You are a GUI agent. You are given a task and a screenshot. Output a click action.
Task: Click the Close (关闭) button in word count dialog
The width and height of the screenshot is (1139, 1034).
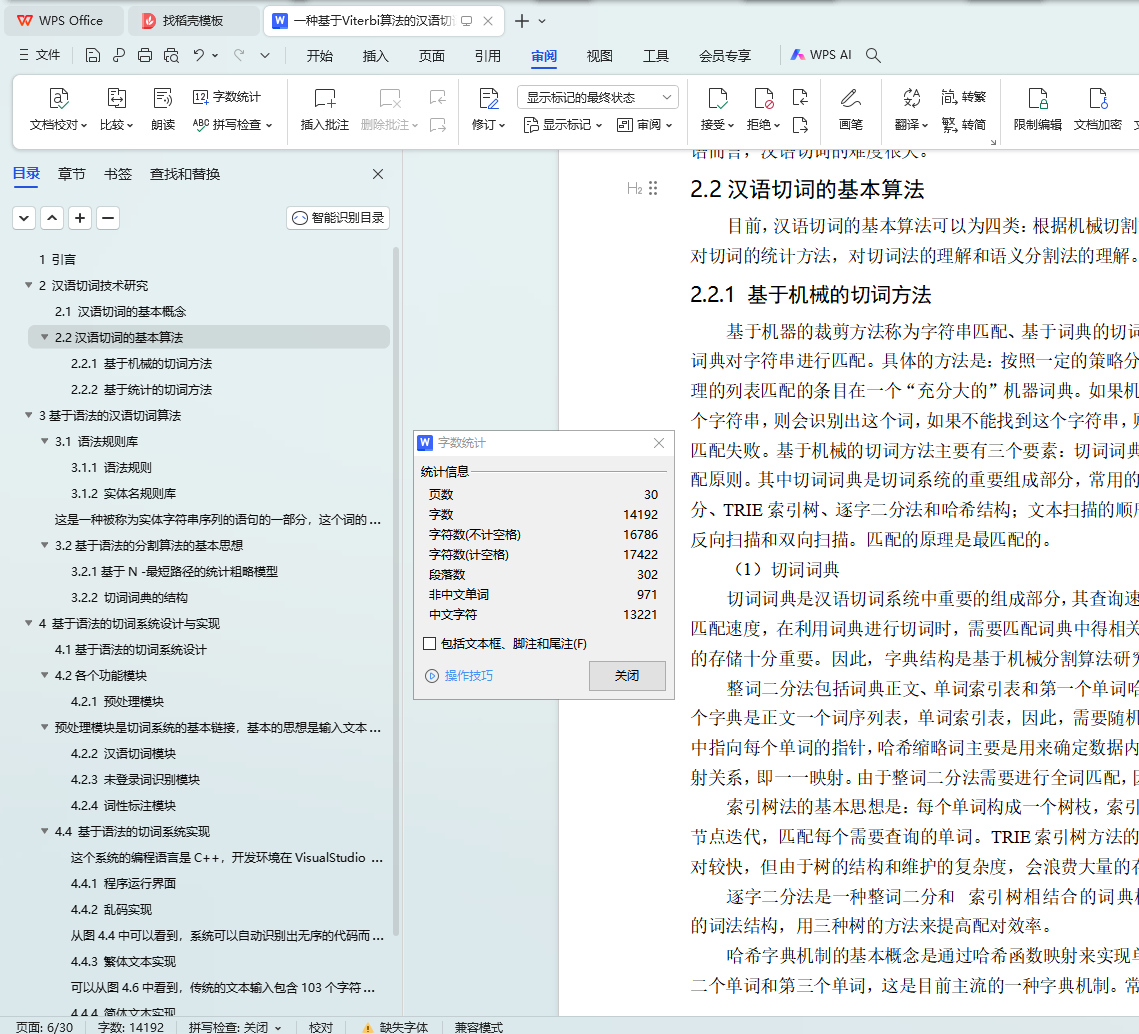627,676
